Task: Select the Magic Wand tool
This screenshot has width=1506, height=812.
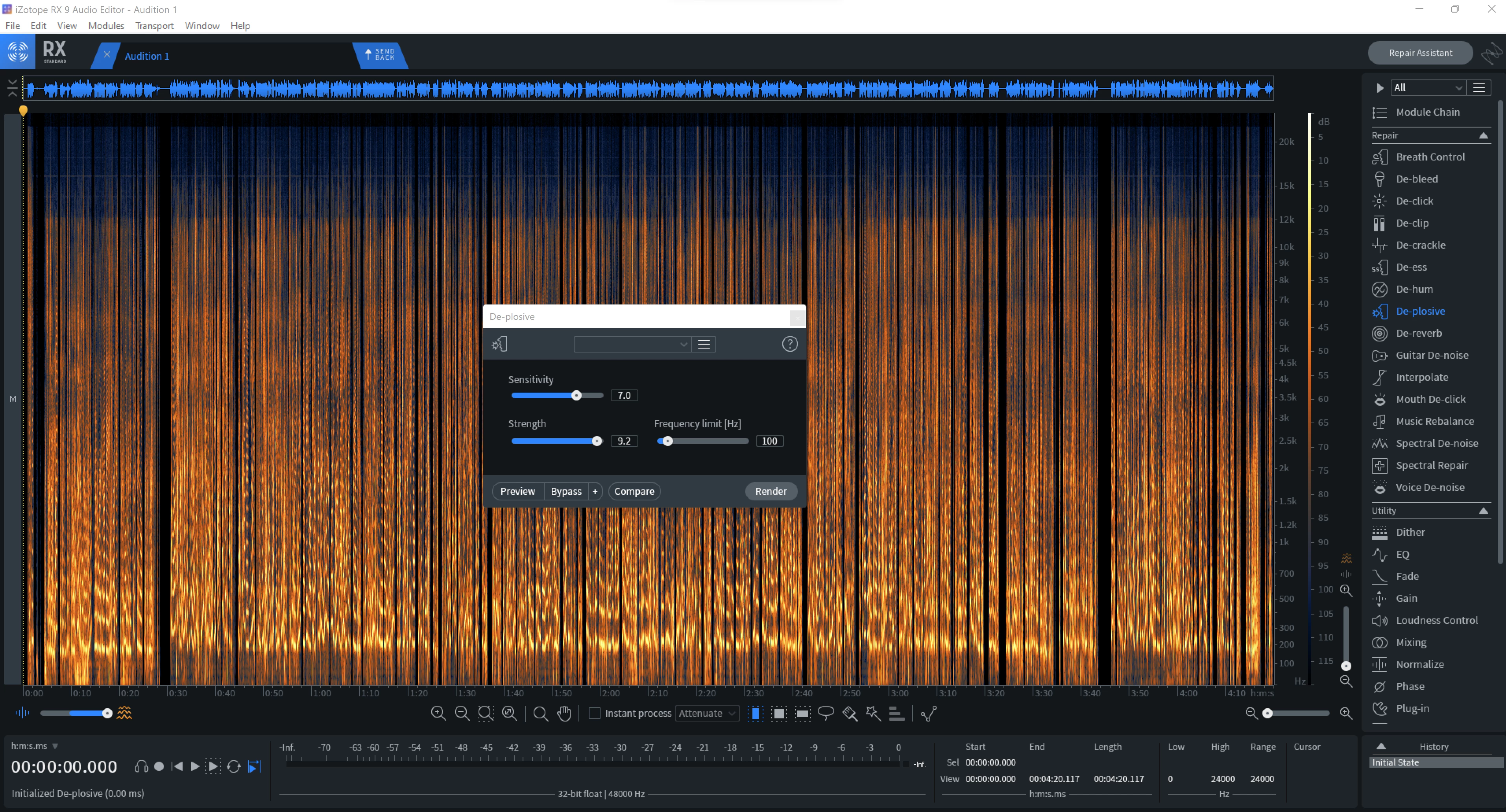Action: [873, 712]
